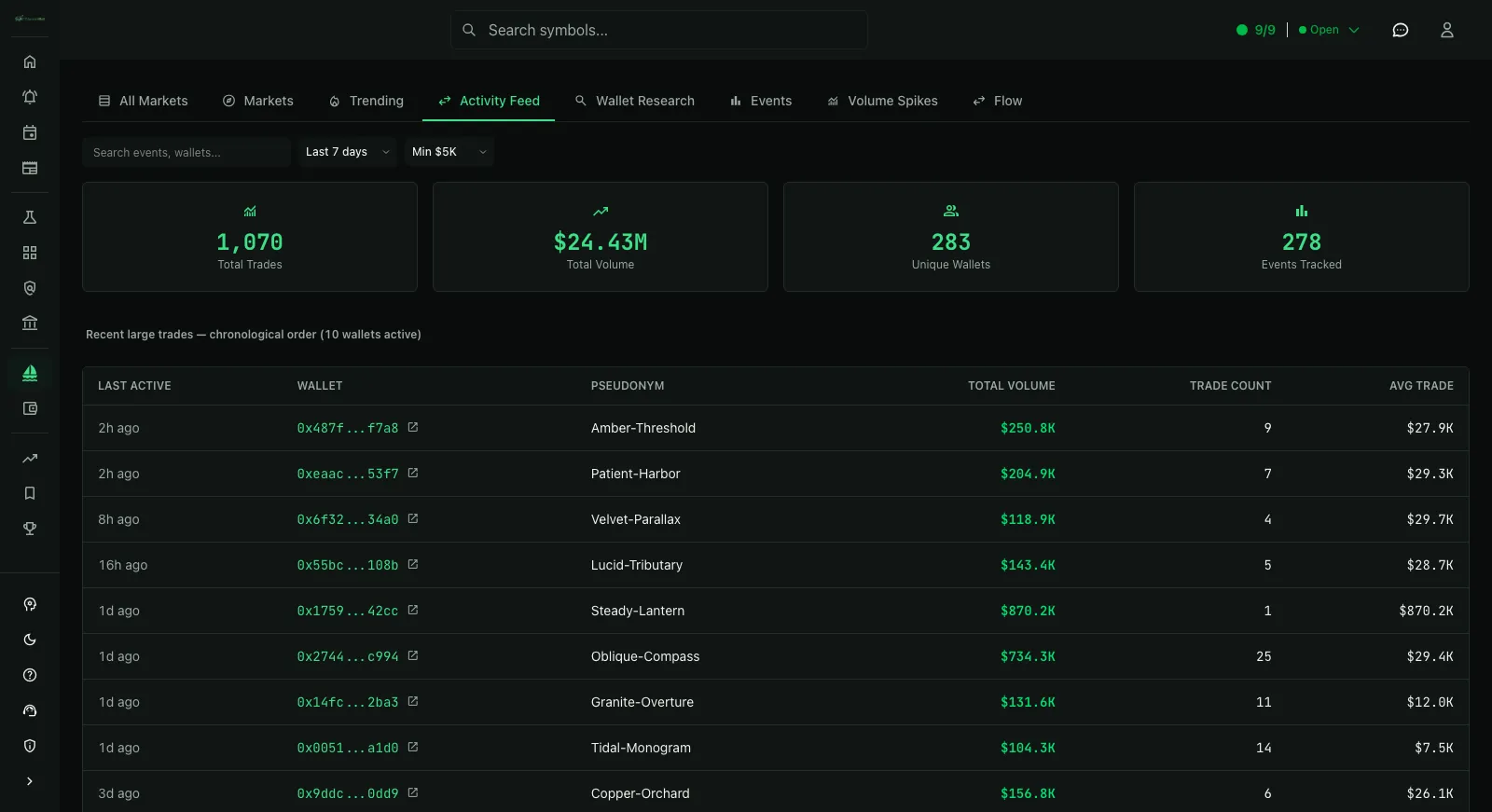Expand the sidebar with the chevron arrow
The width and height of the screenshot is (1492, 812).
[x=30, y=781]
